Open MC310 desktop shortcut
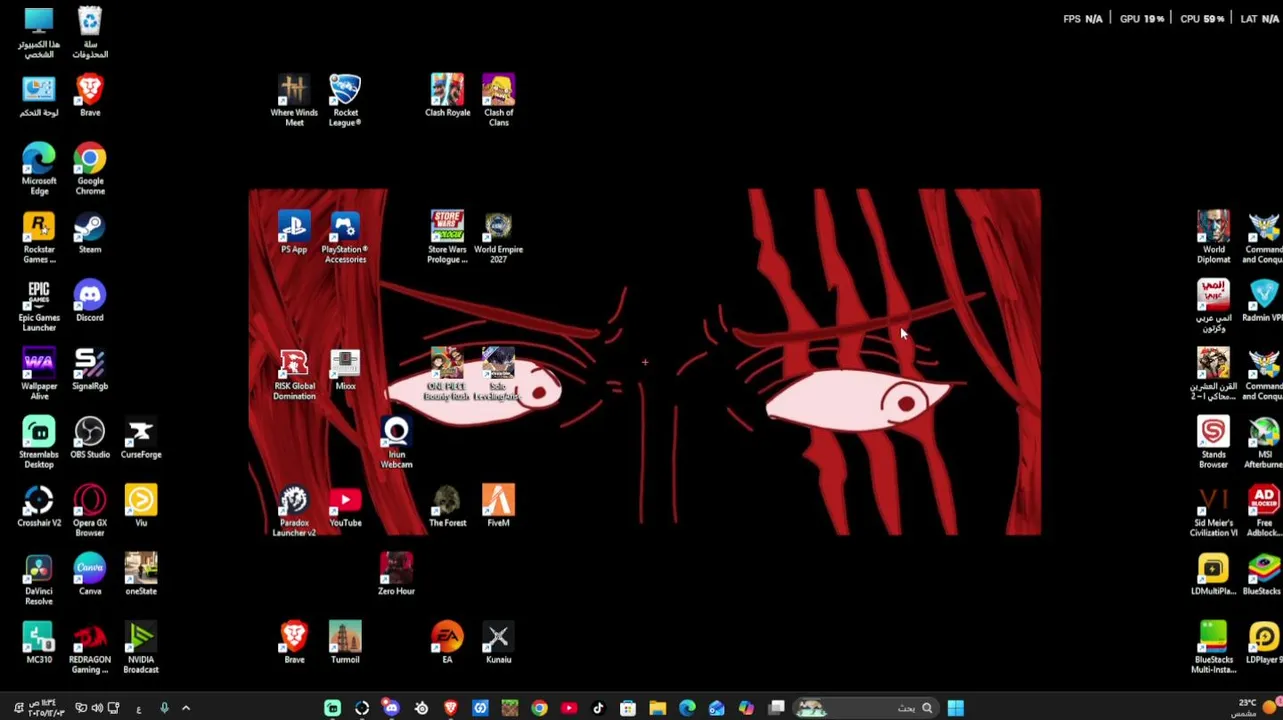Screen dimensions: 1283x720 (39, 643)
